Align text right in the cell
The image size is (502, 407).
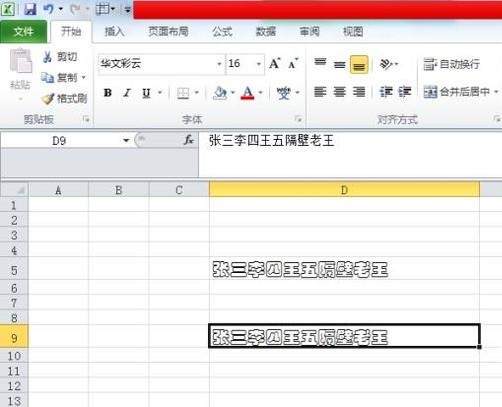(359, 92)
